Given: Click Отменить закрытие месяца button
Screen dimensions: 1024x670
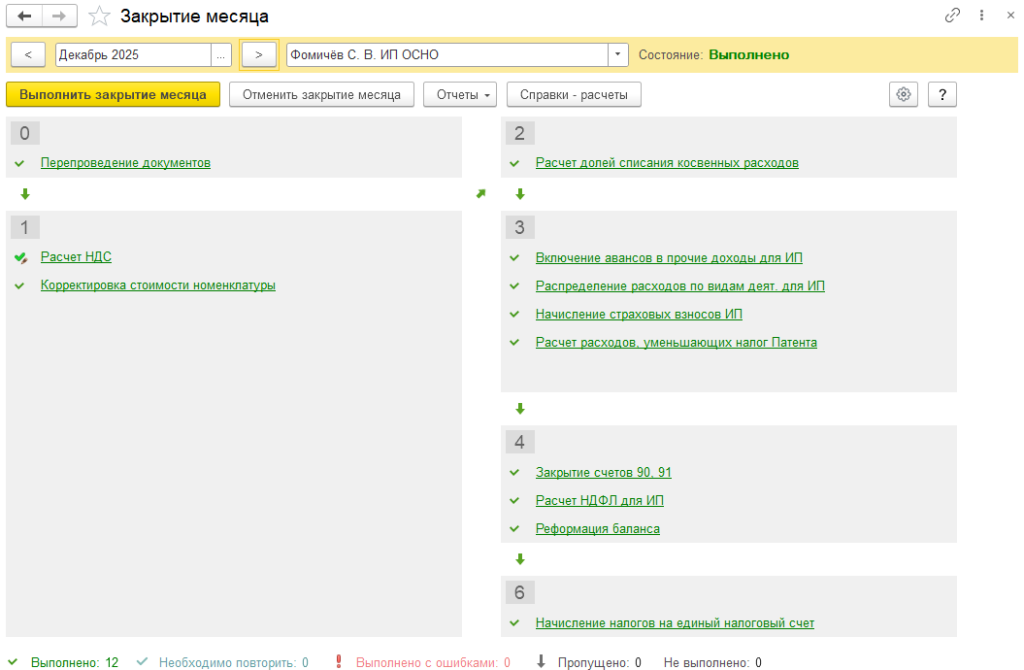Looking at the screenshot, I should pyautogui.click(x=321, y=94).
